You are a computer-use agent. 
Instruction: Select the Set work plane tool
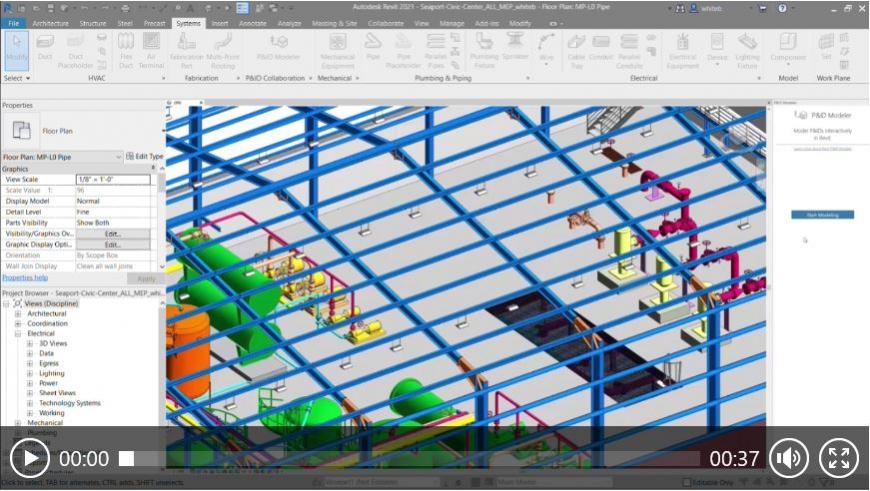[826, 48]
